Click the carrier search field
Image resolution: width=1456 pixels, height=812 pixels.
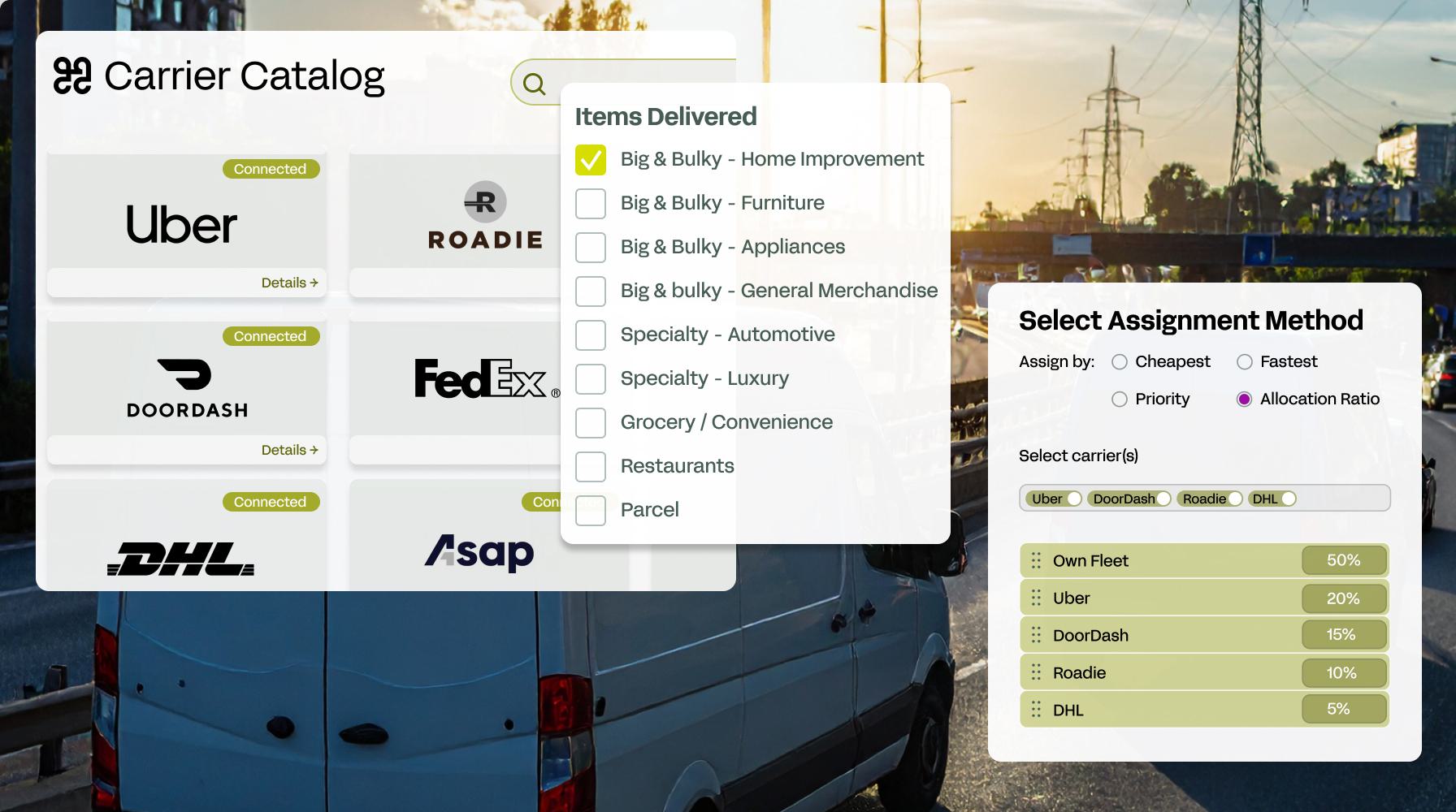(x=623, y=82)
